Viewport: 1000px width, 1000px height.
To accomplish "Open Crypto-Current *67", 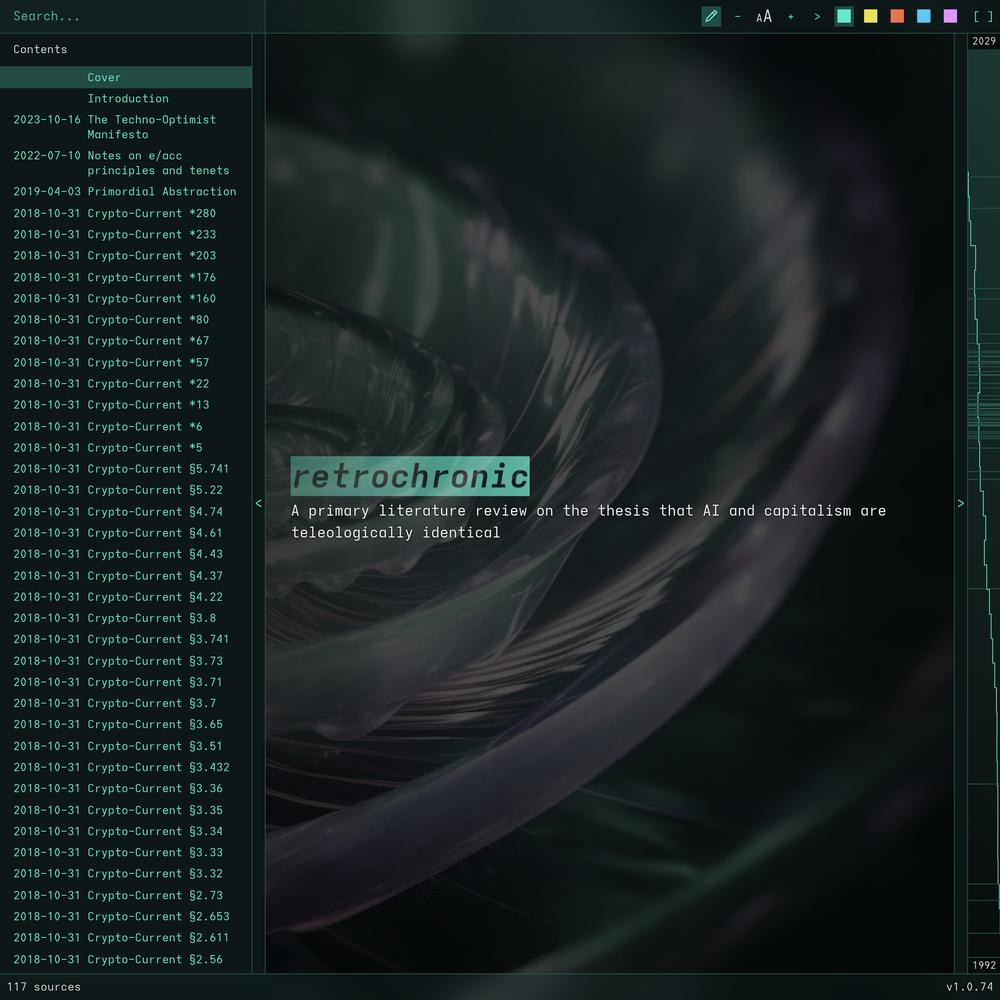I will click(126, 341).
